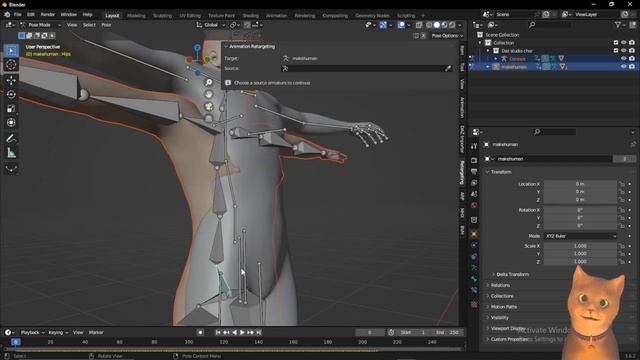640x360 pixels.
Task: Click the Source armature input field
Action: 362,69
